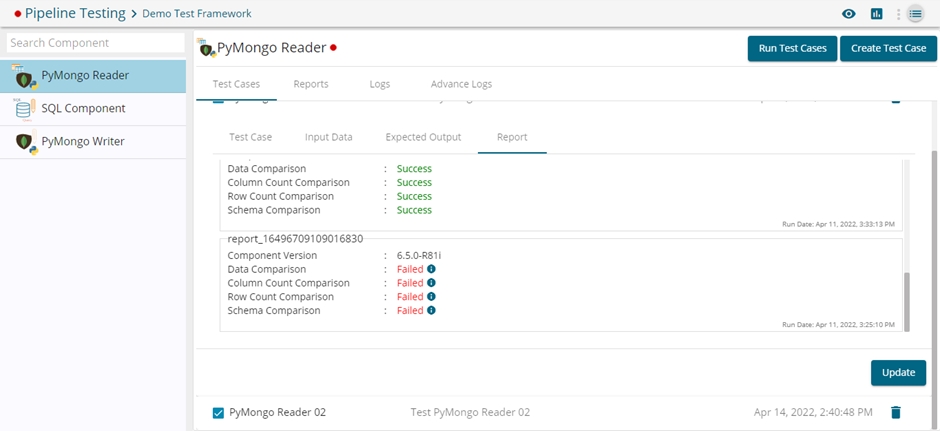Open the Input Data sub-tab
This screenshot has width=940, height=431.
coord(329,137)
